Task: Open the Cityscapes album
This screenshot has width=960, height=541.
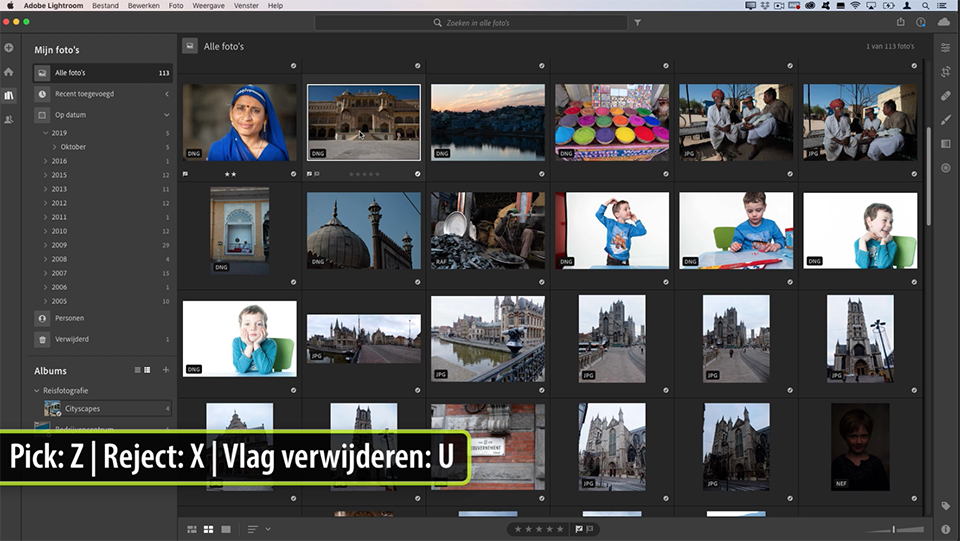Action: (x=107, y=408)
